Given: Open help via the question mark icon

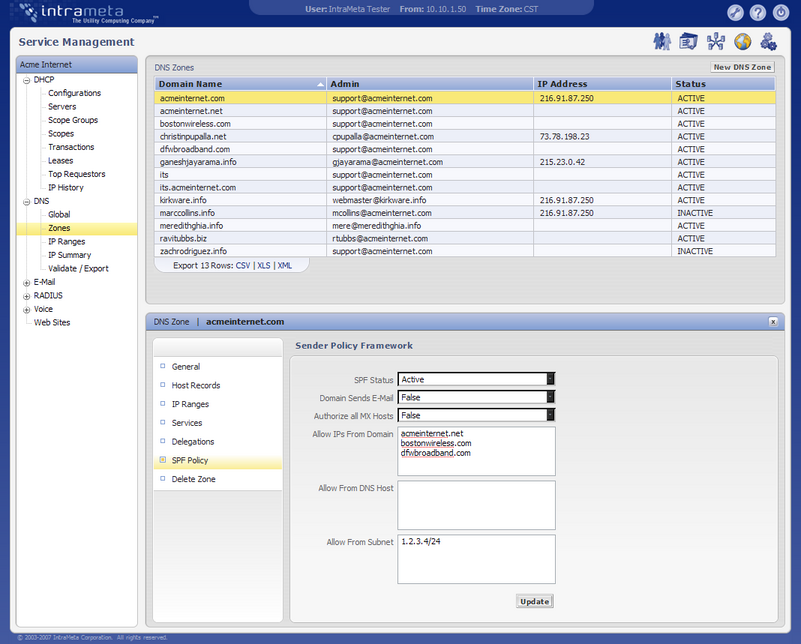Looking at the screenshot, I should [x=758, y=12].
